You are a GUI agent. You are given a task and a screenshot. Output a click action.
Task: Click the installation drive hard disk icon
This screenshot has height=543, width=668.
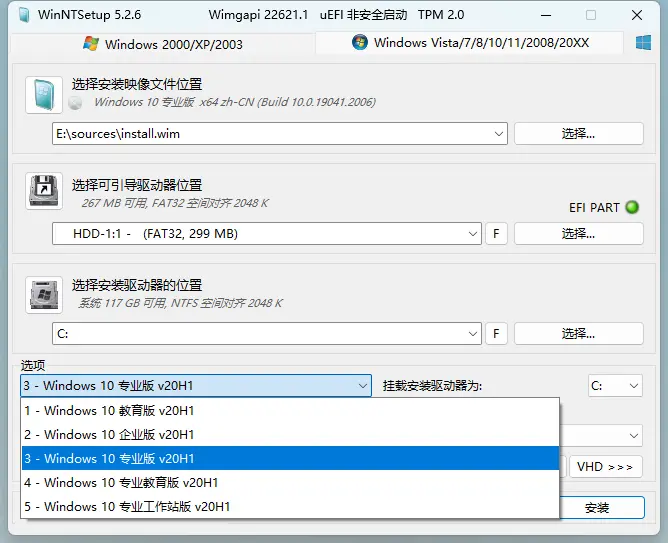(44, 295)
